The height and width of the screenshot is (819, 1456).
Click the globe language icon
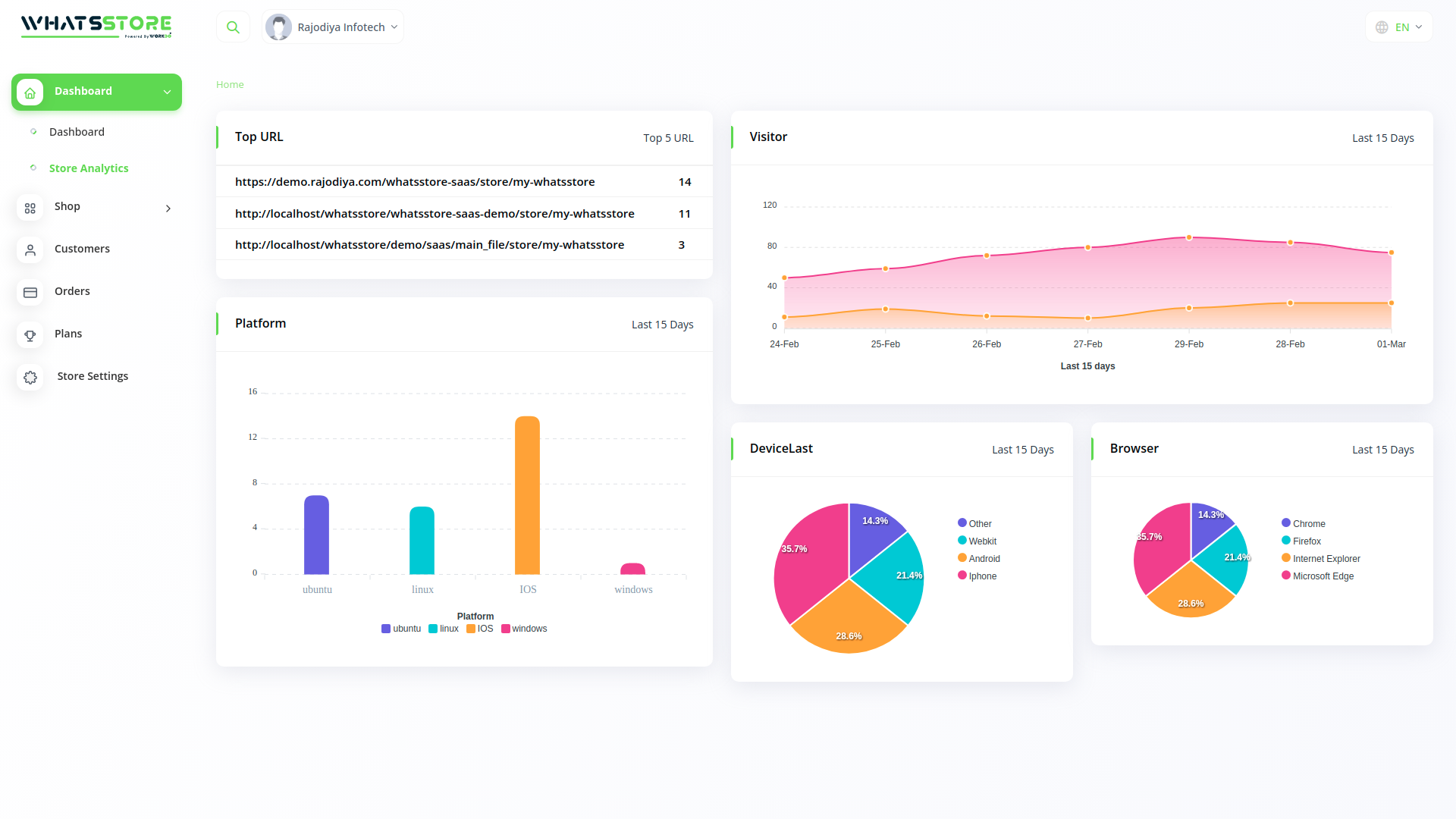[x=1382, y=27]
